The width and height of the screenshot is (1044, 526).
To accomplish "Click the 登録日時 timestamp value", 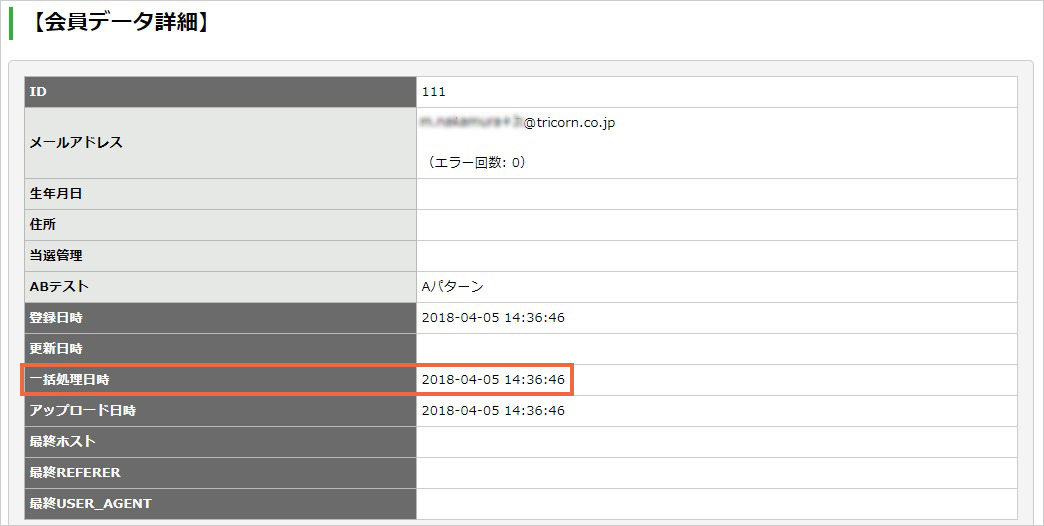I will [493, 318].
